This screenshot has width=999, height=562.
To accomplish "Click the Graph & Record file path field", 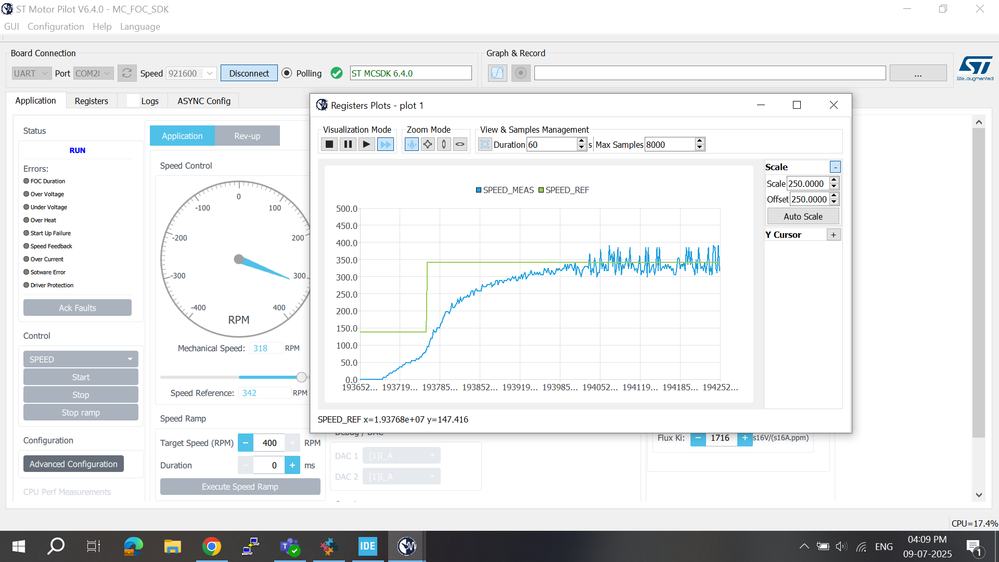I will [710, 73].
